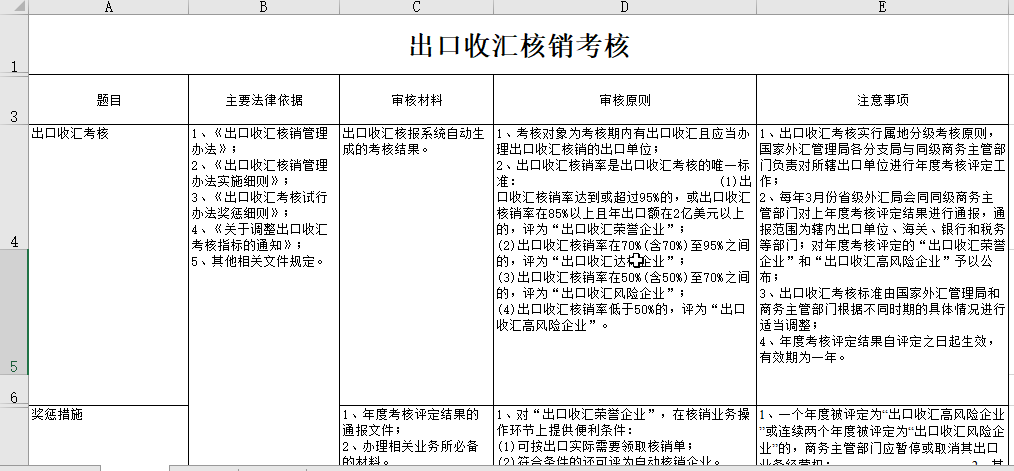1014x471 pixels.
Task: Select the 出口收汇考核 cell in column A
Action: click(108, 250)
